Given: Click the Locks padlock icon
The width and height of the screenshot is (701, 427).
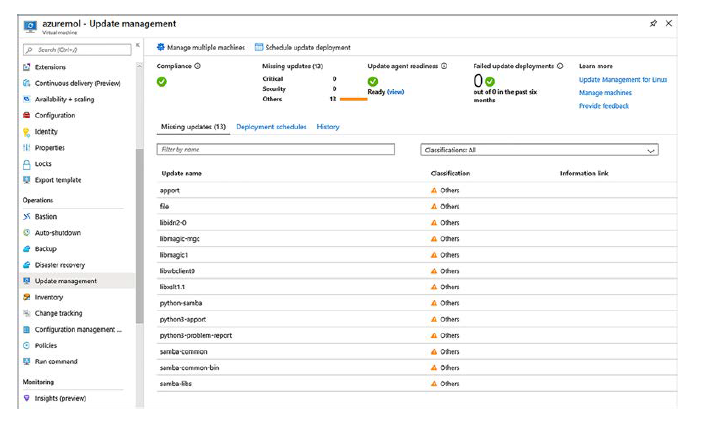Looking at the screenshot, I should pos(26,164).
